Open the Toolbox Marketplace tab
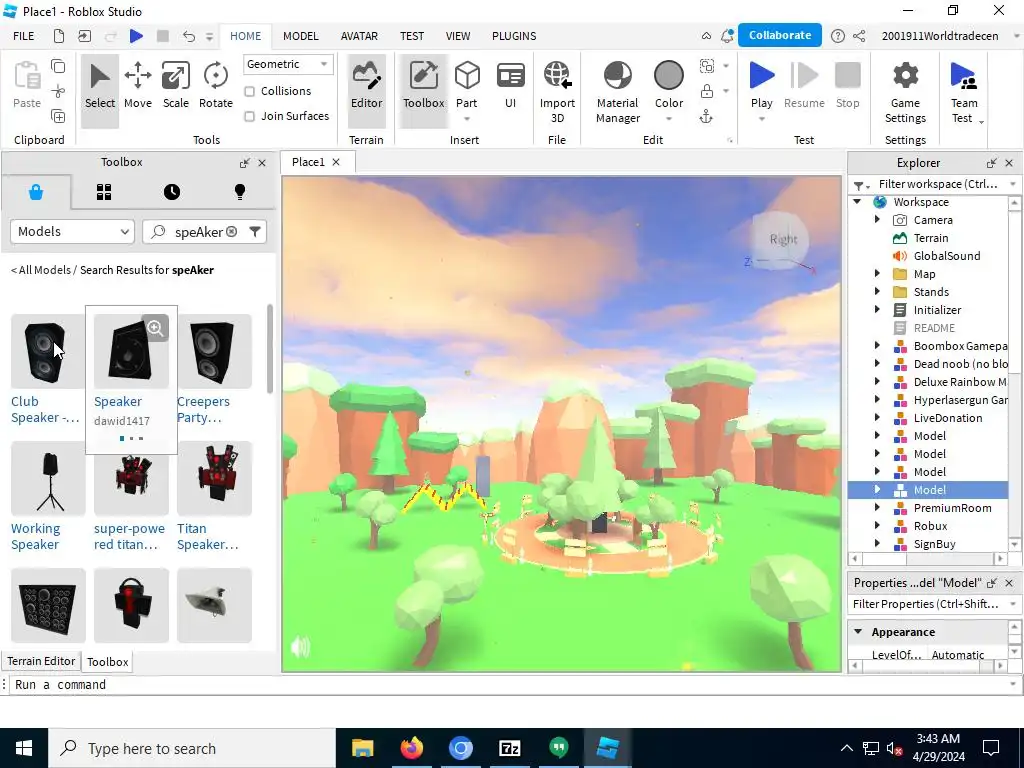1024x768 pixels. (x=36, y=192)
